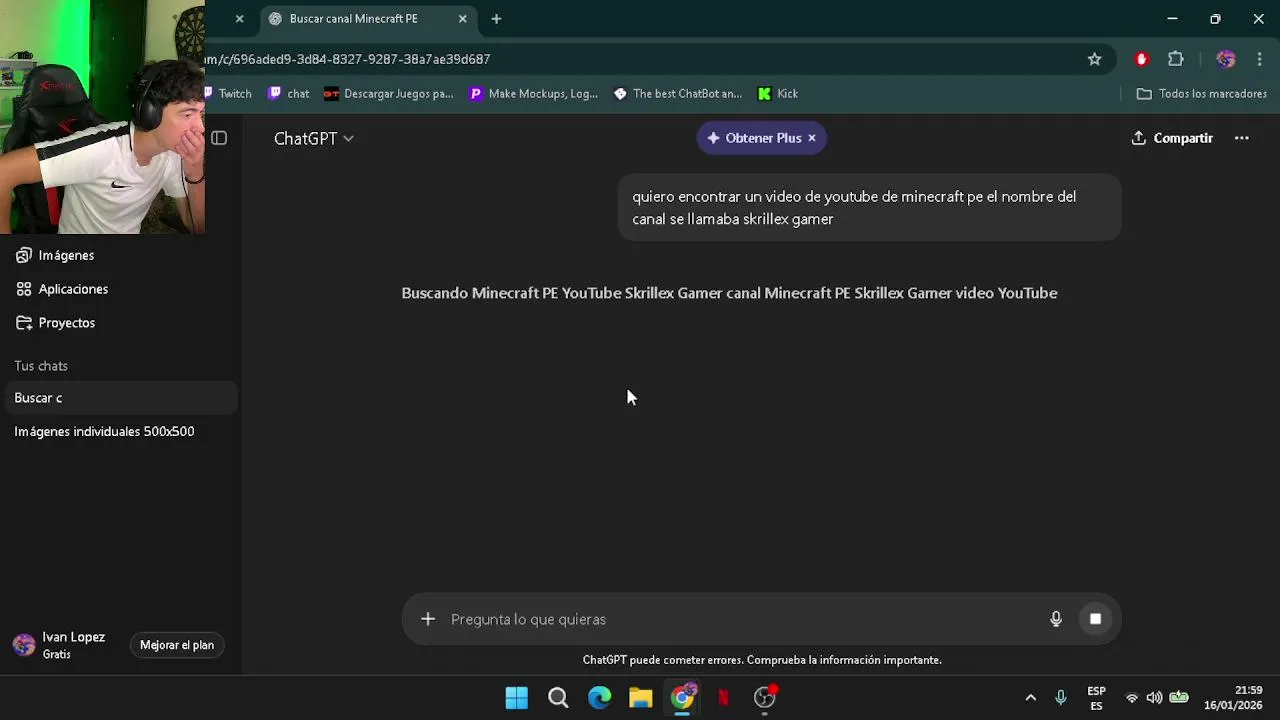Click the ChatGPT disclaimer text at bottom
The image size is (1280, 720).
tap(762, 660)
